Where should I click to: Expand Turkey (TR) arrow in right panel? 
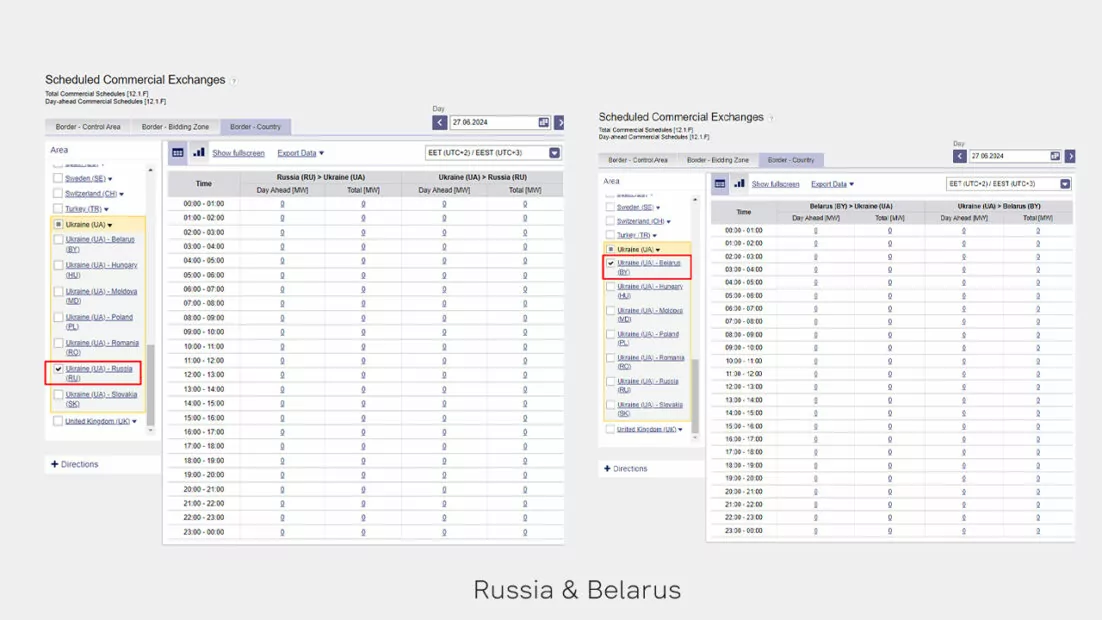point(654,235)
